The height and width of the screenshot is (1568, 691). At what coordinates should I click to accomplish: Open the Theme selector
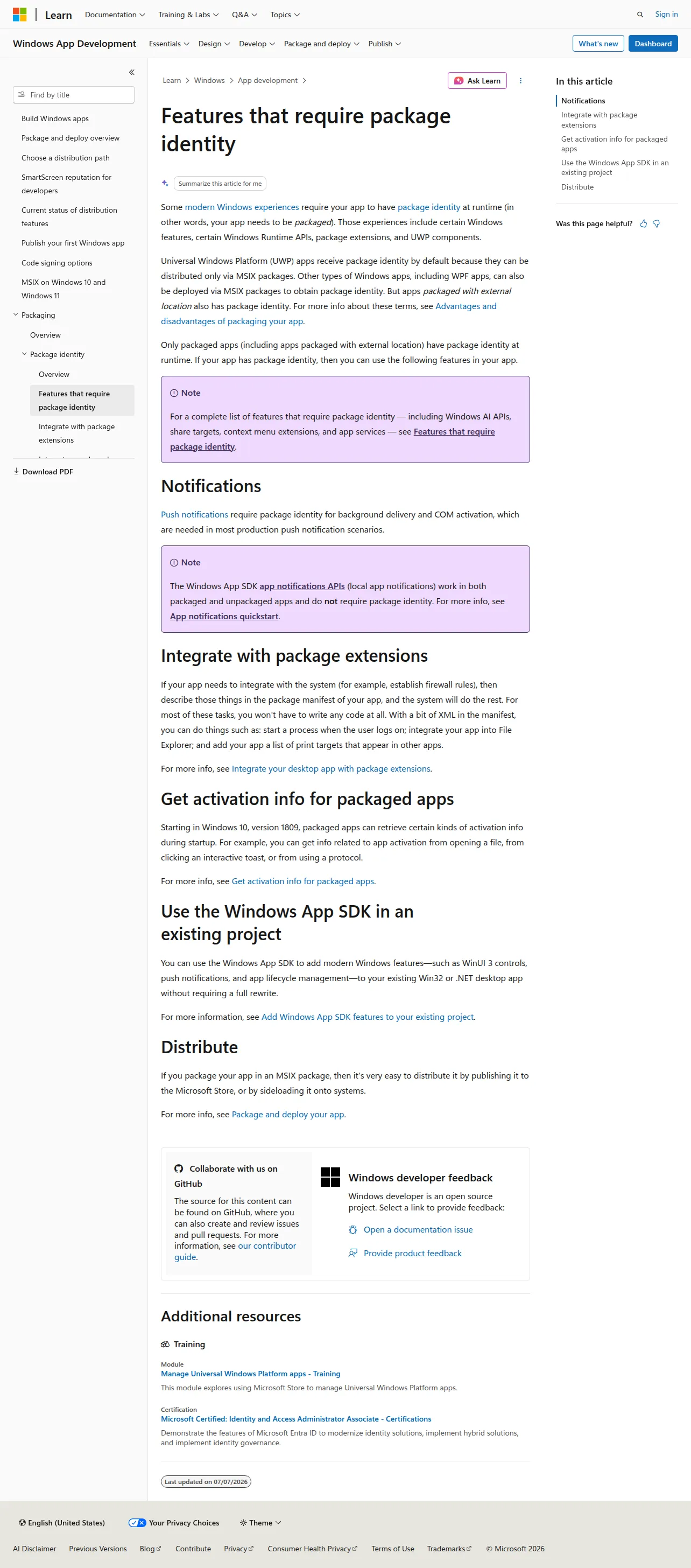pos(260,1523)
